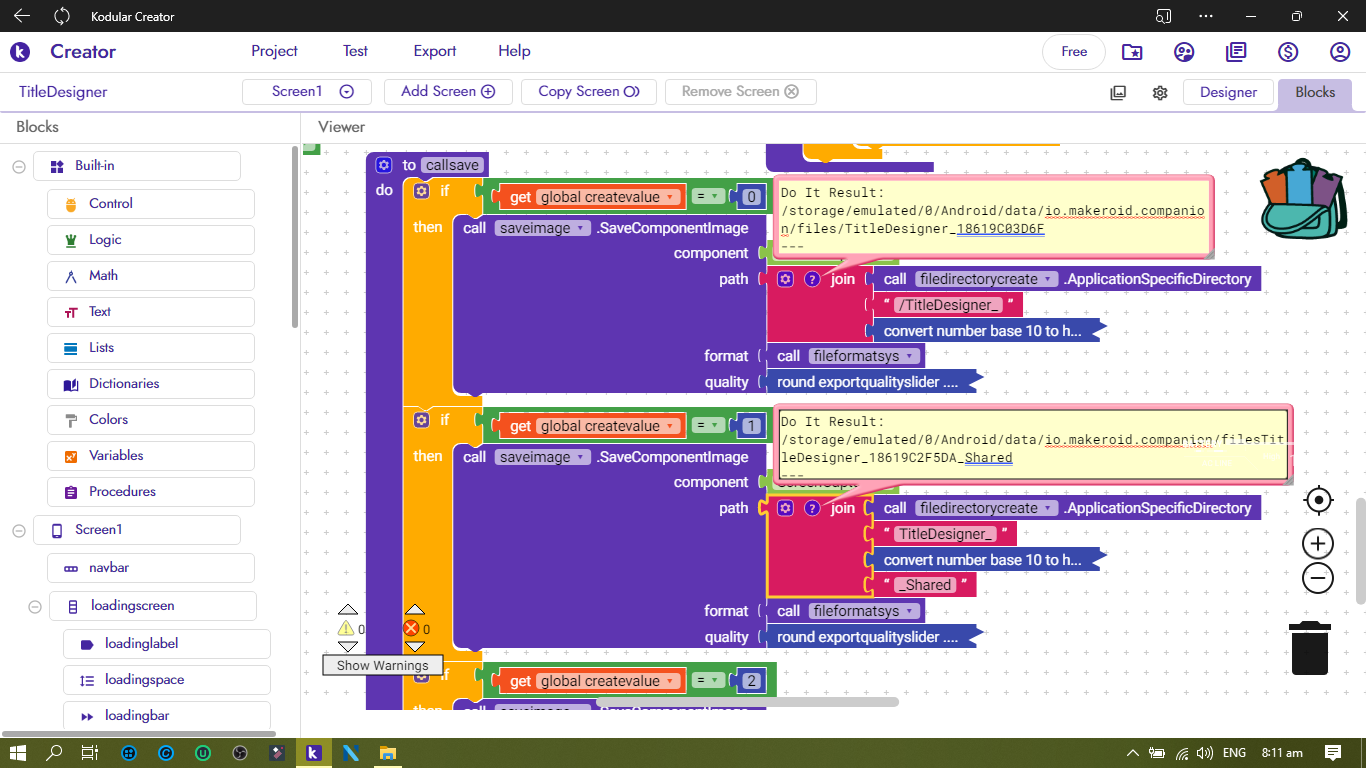Select the navbar component

coord(151,568)
